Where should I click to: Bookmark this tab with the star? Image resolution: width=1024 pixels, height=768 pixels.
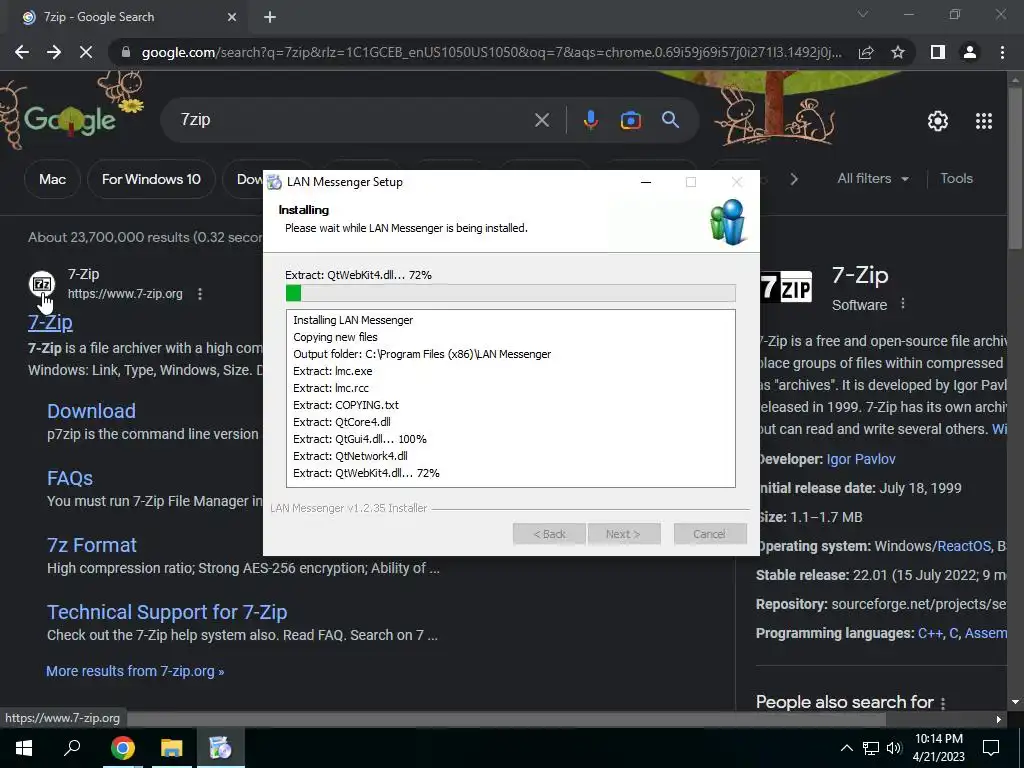click(898, 52)
